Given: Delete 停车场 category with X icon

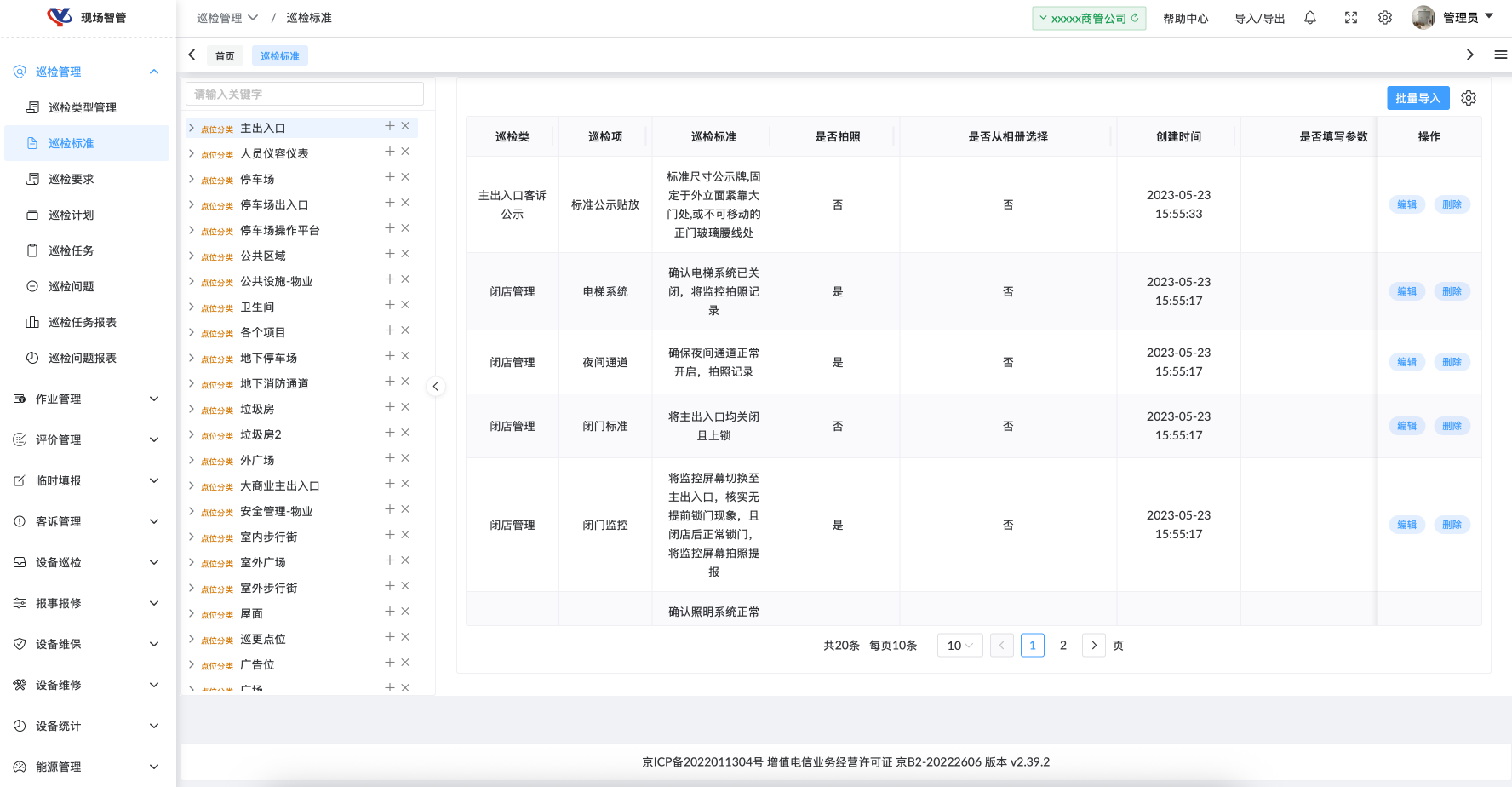Looking at the screenshot, I should click(405, 177).
